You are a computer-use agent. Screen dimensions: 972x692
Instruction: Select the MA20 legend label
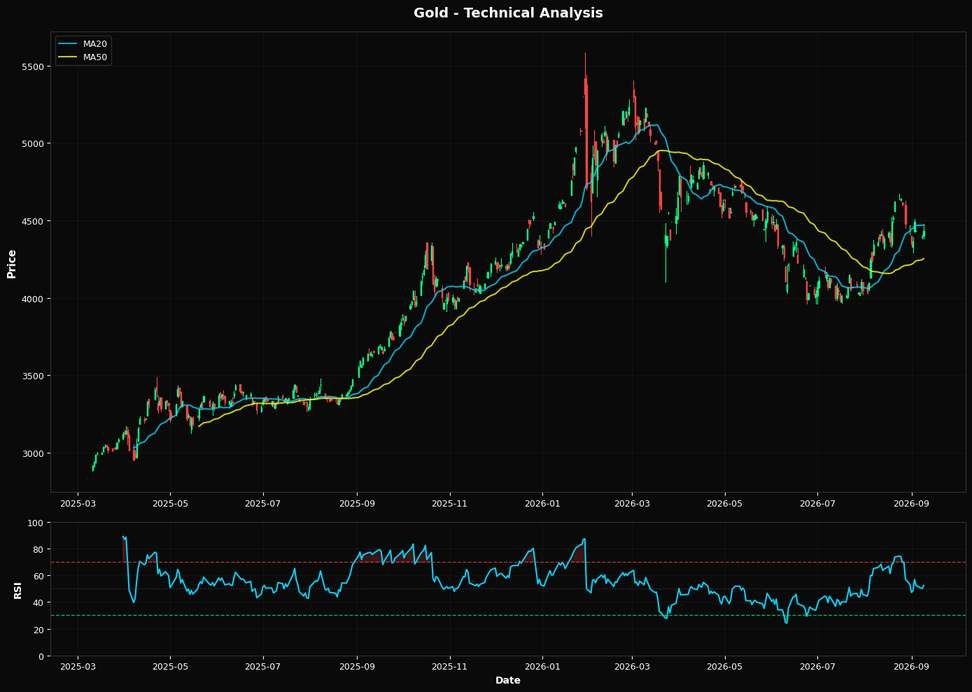pyautogui.click(x=97, y=43)
